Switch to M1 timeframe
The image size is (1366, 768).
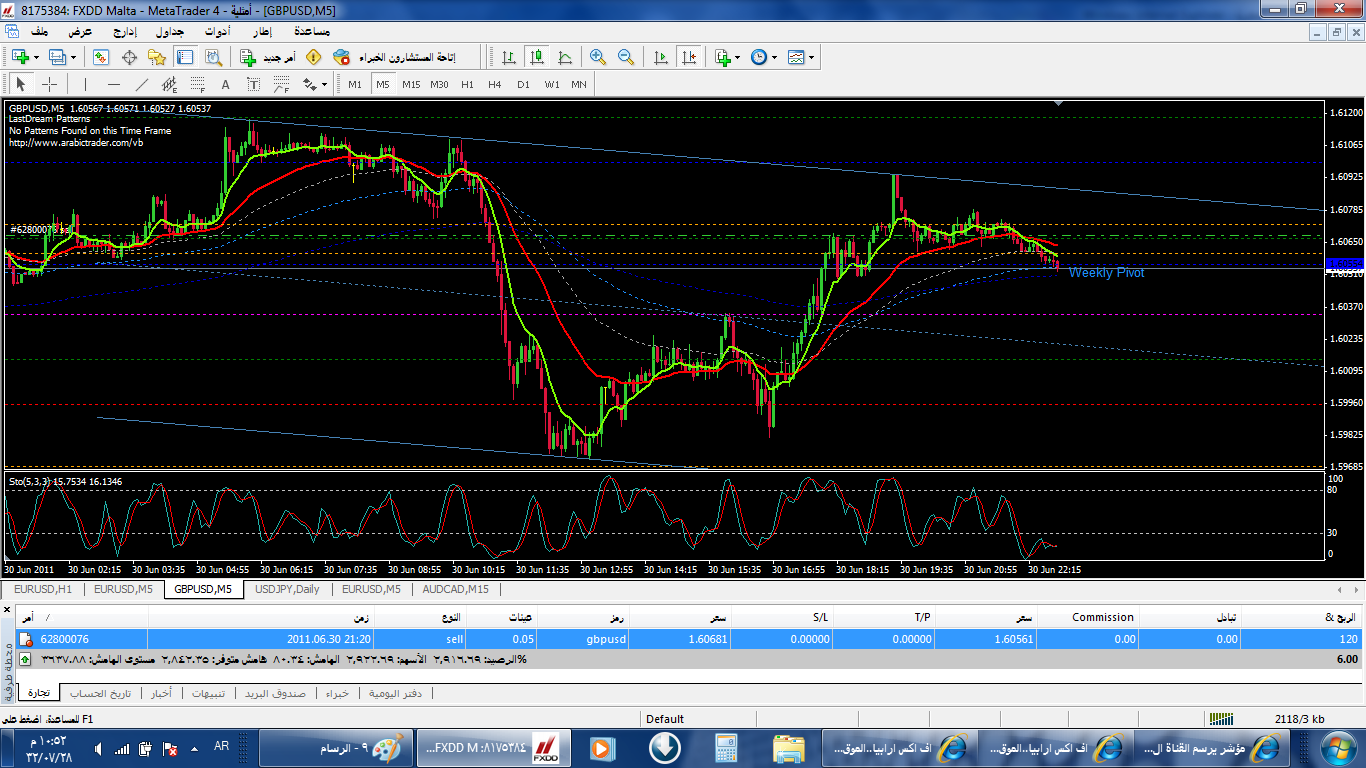tap(355, 84)
